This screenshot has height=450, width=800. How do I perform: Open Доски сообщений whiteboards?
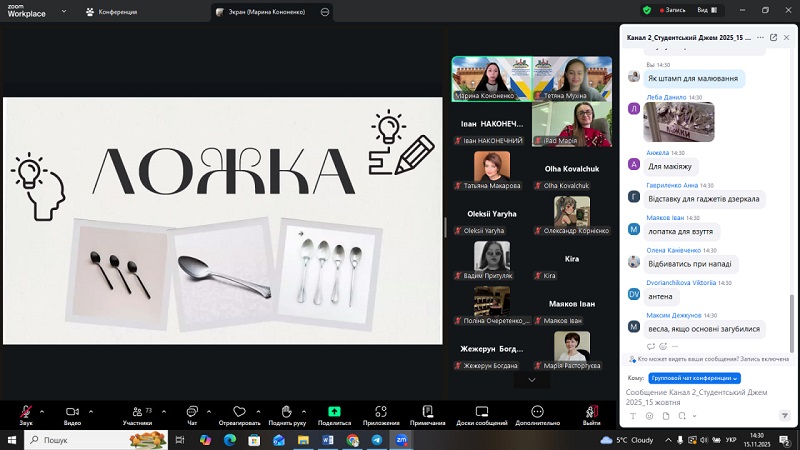(x=482, y=411)
